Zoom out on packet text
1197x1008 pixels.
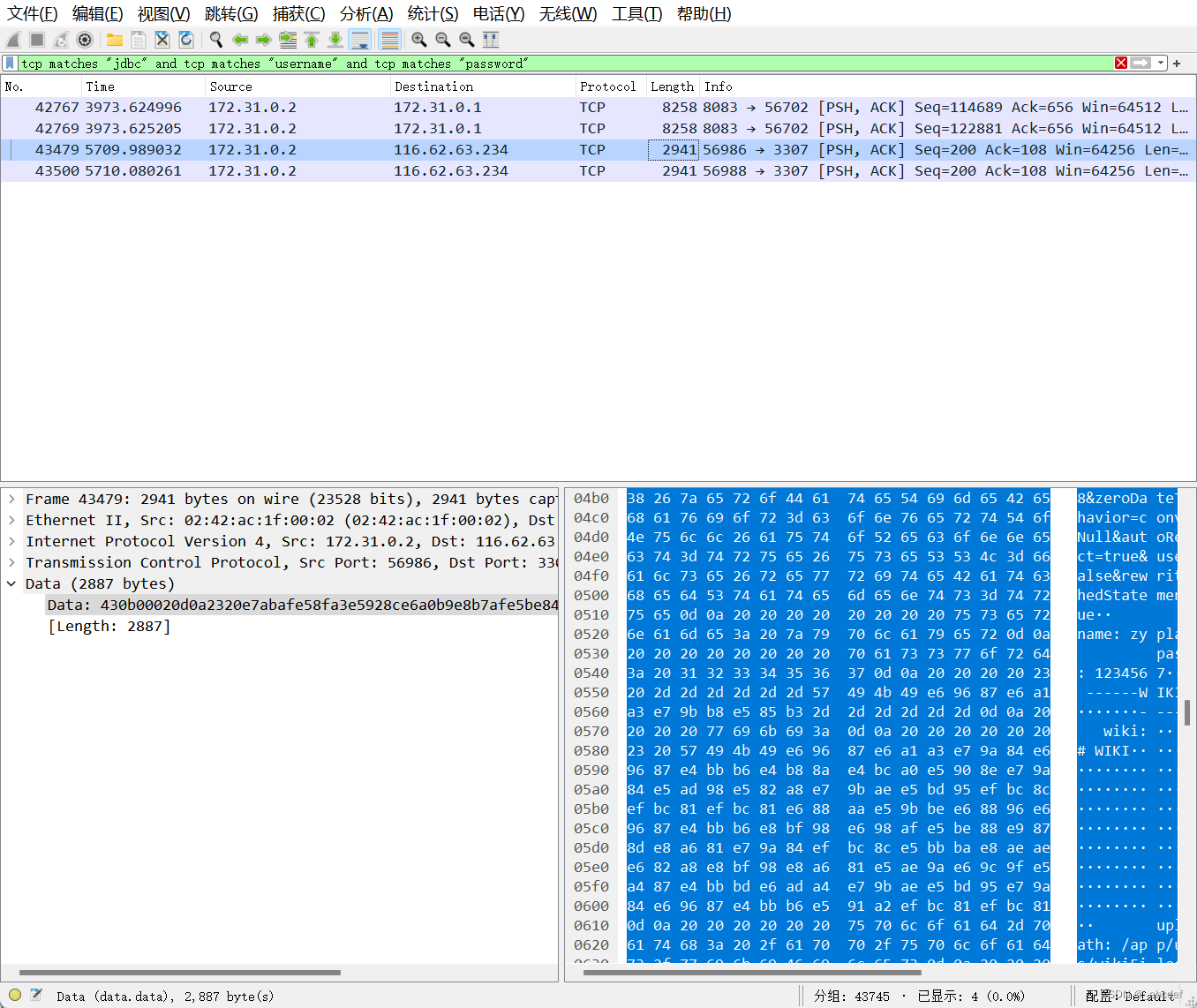(443, 40)
